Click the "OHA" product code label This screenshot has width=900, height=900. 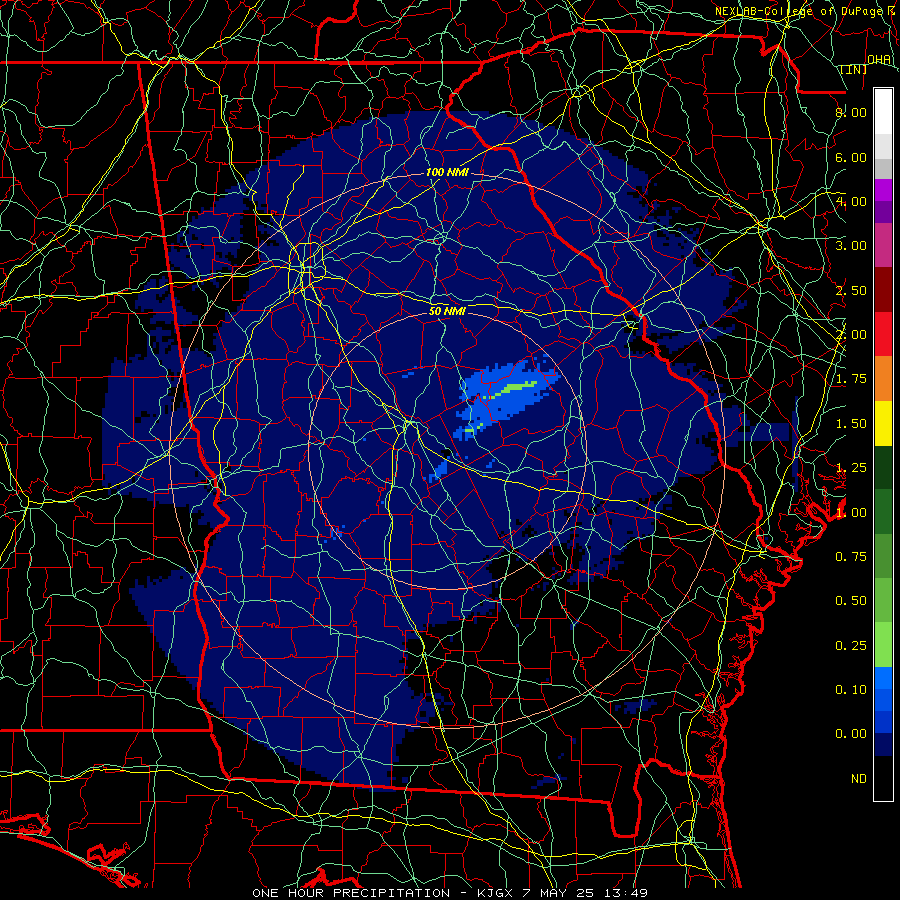pyautogui.click(x=879, y=59)
